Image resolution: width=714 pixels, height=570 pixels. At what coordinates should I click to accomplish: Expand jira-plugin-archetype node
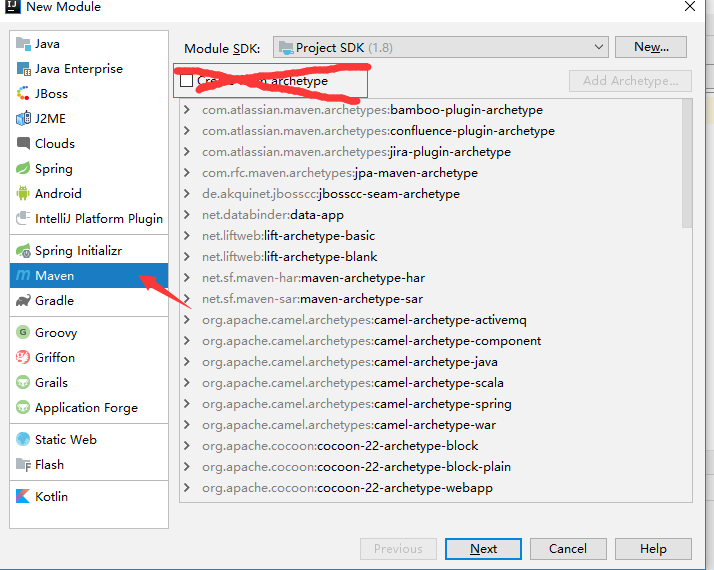(187, 152)
